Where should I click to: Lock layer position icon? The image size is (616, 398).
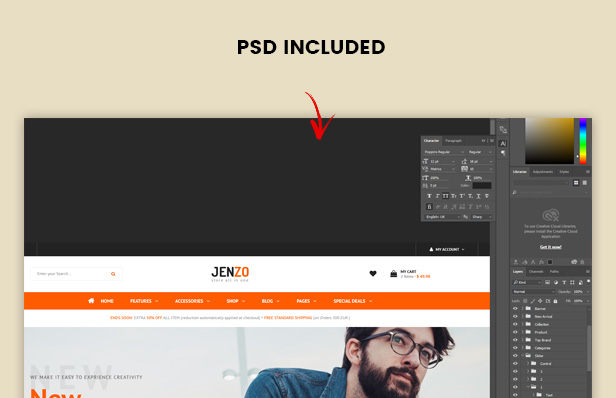(x=540, y=301)
